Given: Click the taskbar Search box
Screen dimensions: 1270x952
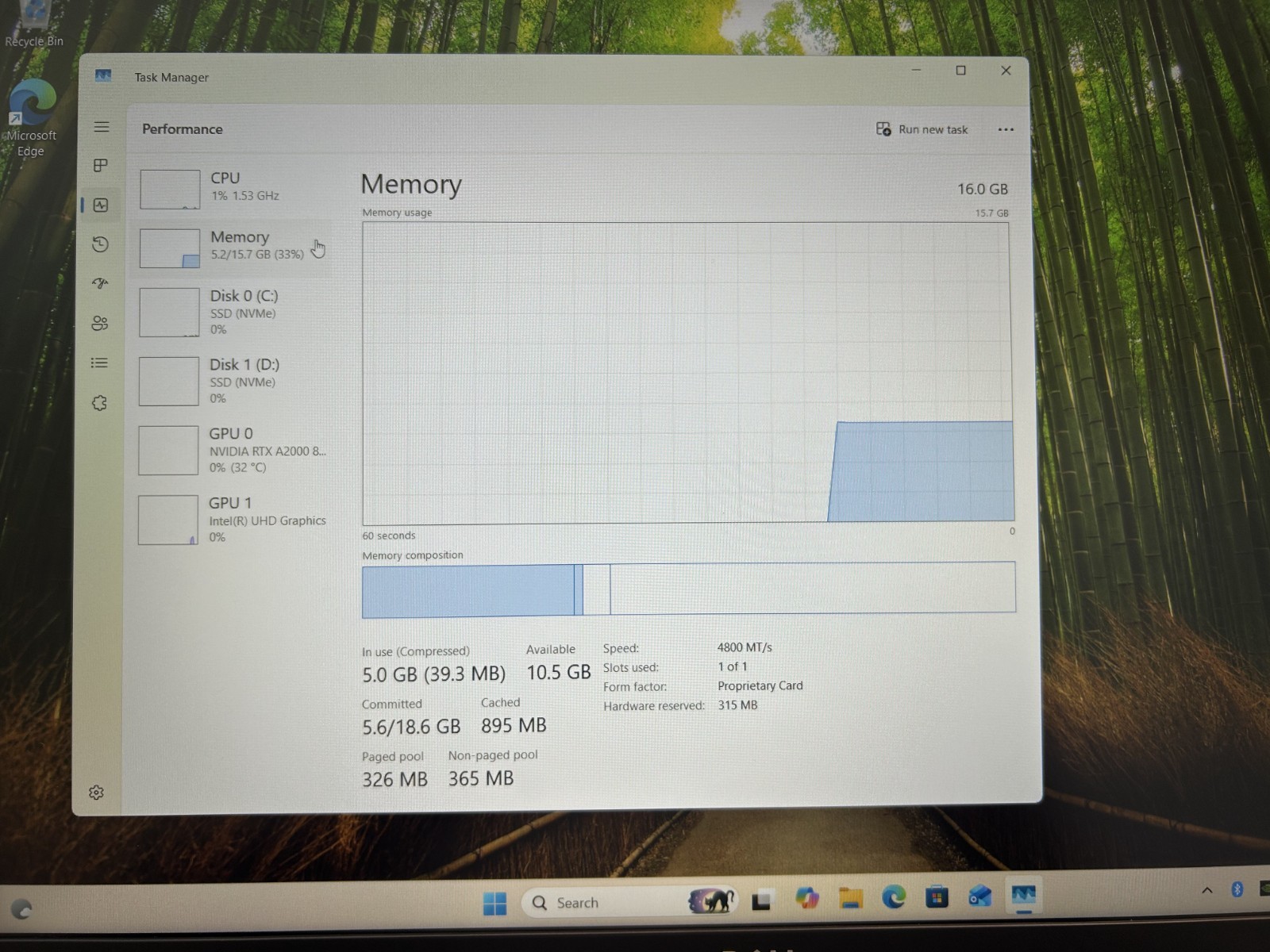Looking at the screenshot, I should [x=629, y=902].
